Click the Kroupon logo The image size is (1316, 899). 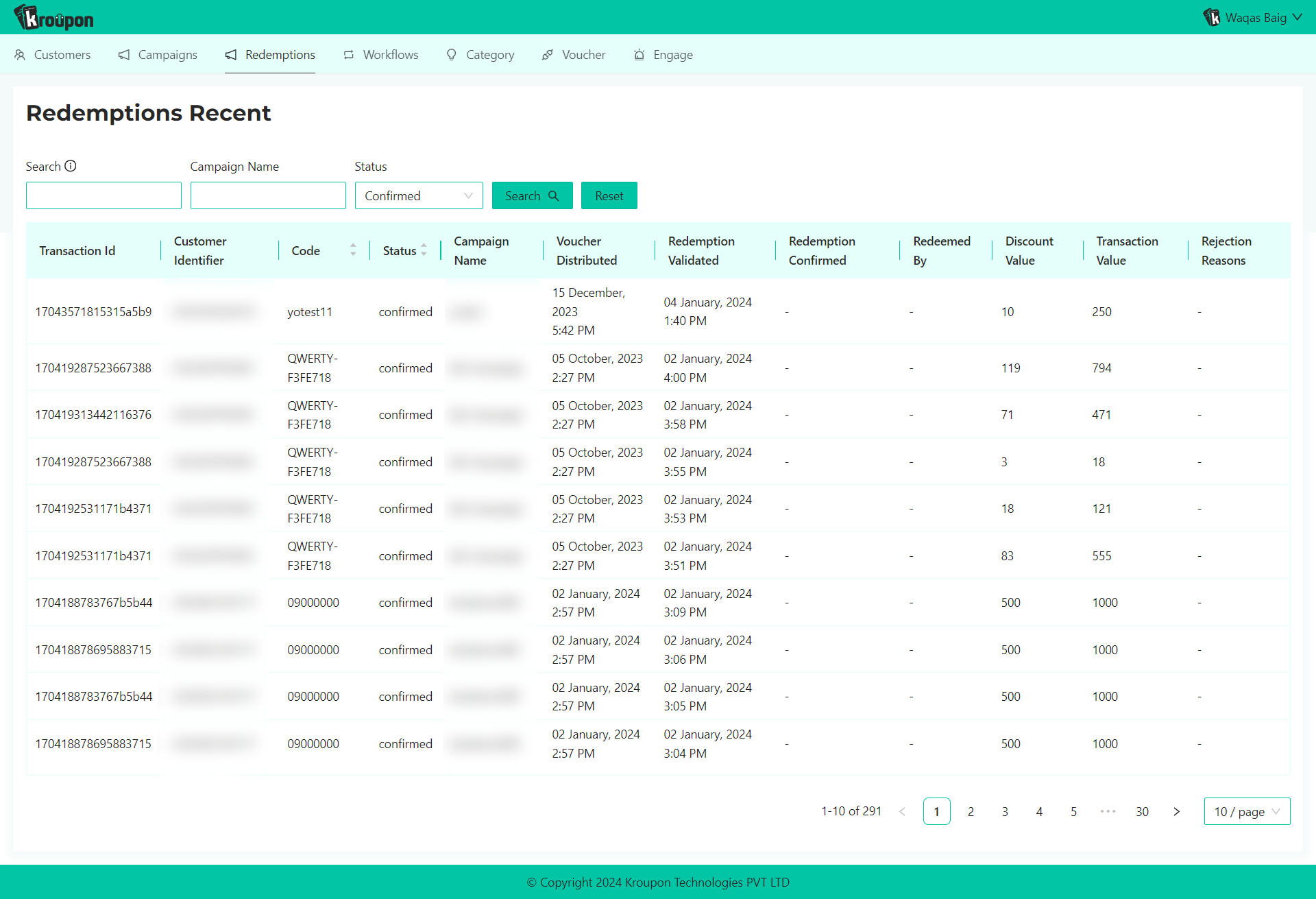pos(54,17)
